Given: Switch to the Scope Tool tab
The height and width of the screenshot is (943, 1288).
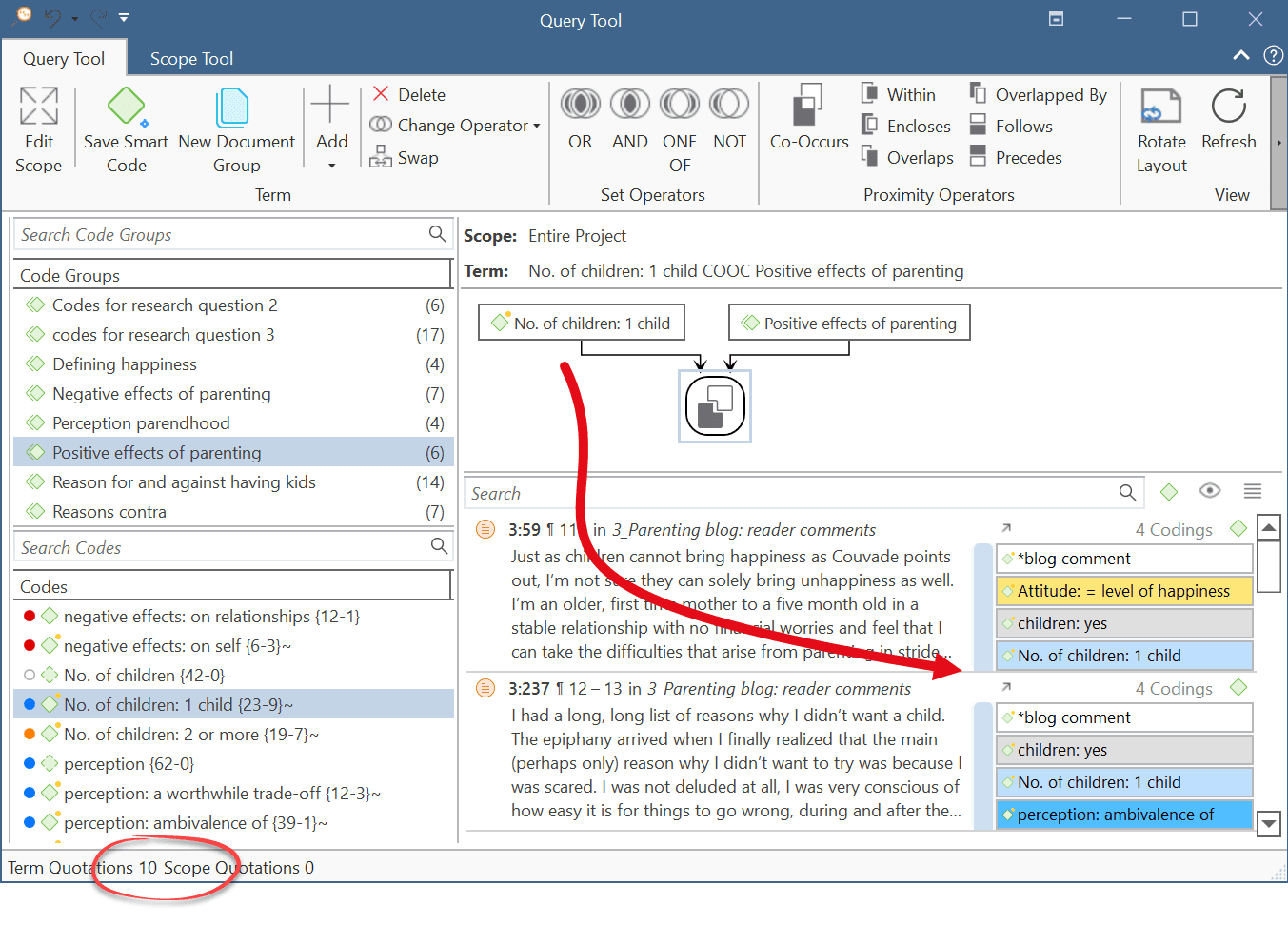Looking at the screenshot, I should pos(191,58).
